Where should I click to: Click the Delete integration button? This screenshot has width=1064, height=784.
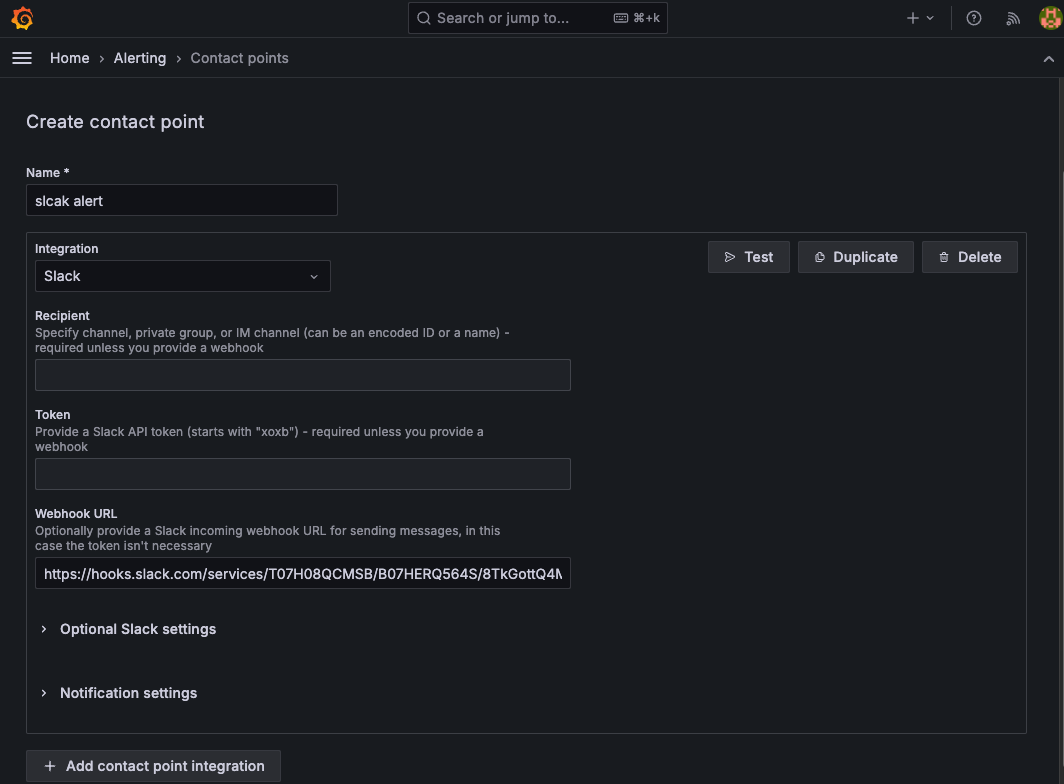click(970, 257)
